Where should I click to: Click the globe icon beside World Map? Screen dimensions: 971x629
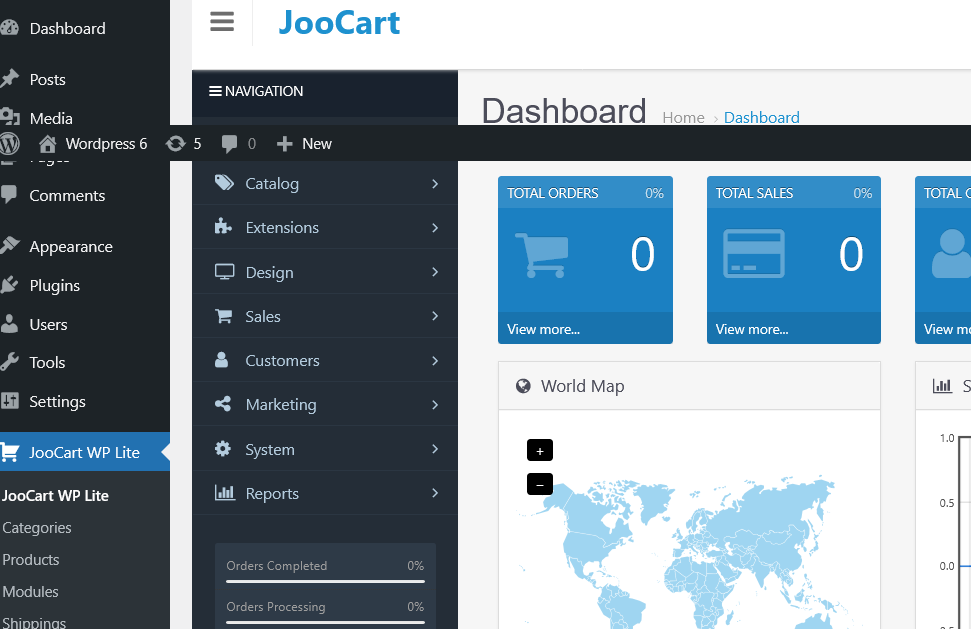coord(523,386)
